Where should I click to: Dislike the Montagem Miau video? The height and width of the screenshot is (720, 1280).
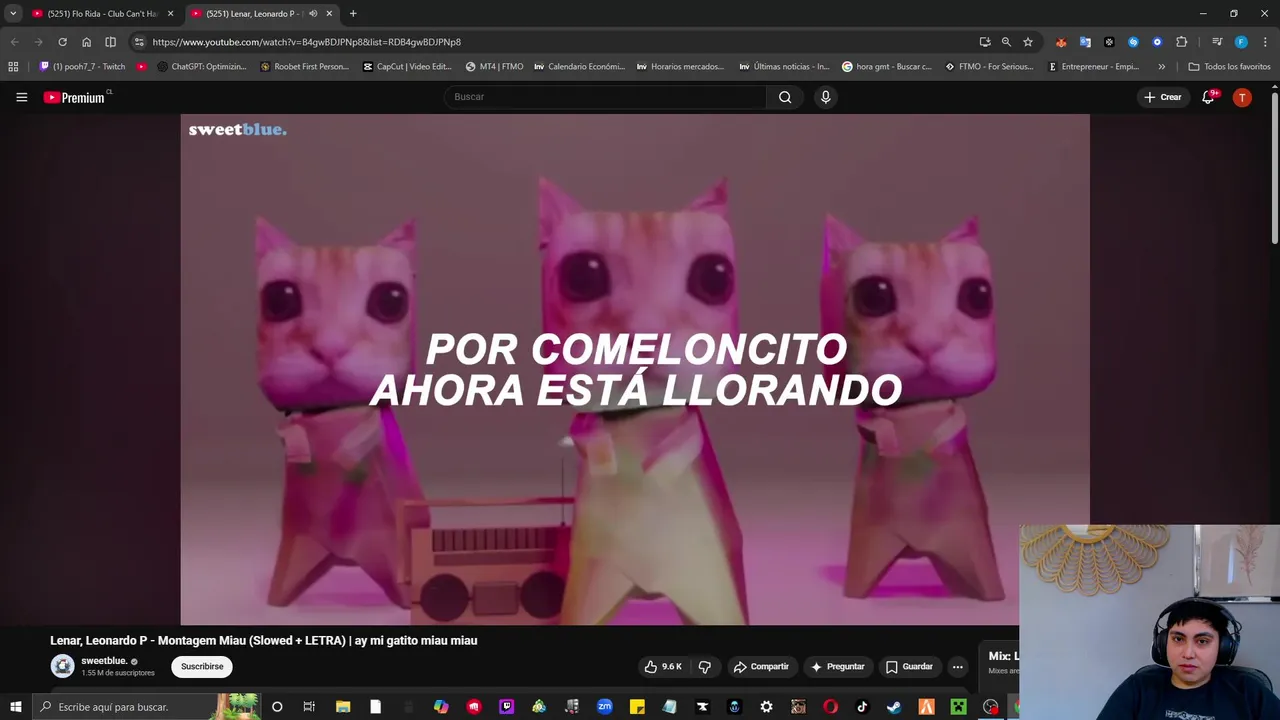tap(705, 667)
